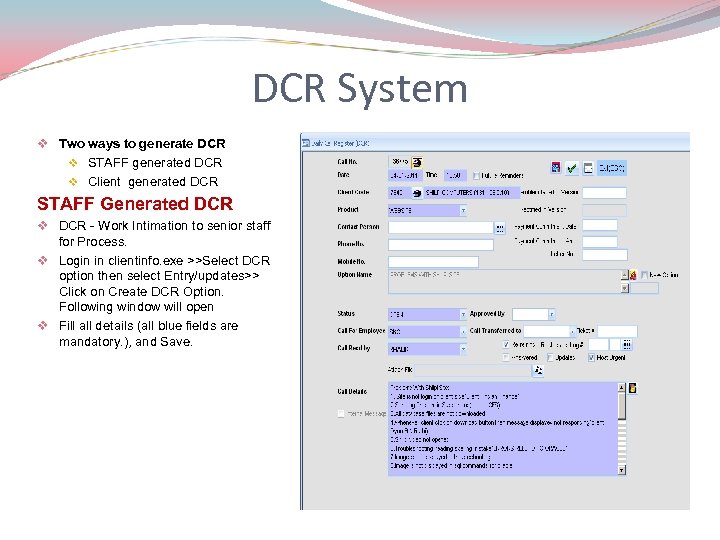Click the lookup icon beside Client Code

pyautogui.click(x=416, y=193)
